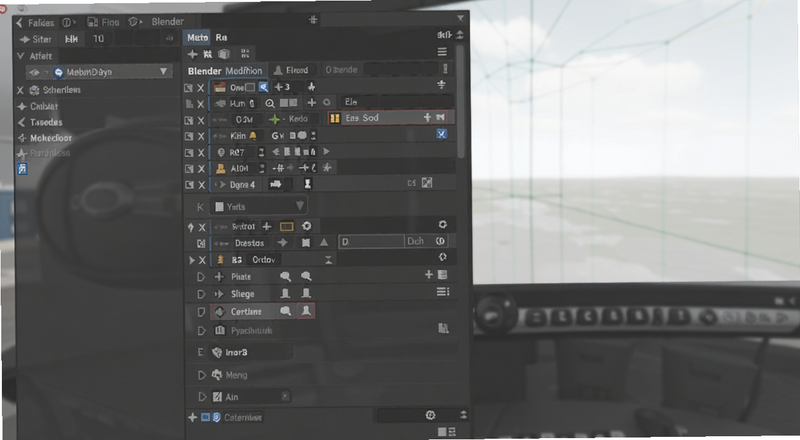
Task: Click the magnifier icon in Hum row
Action: (270, 104)
